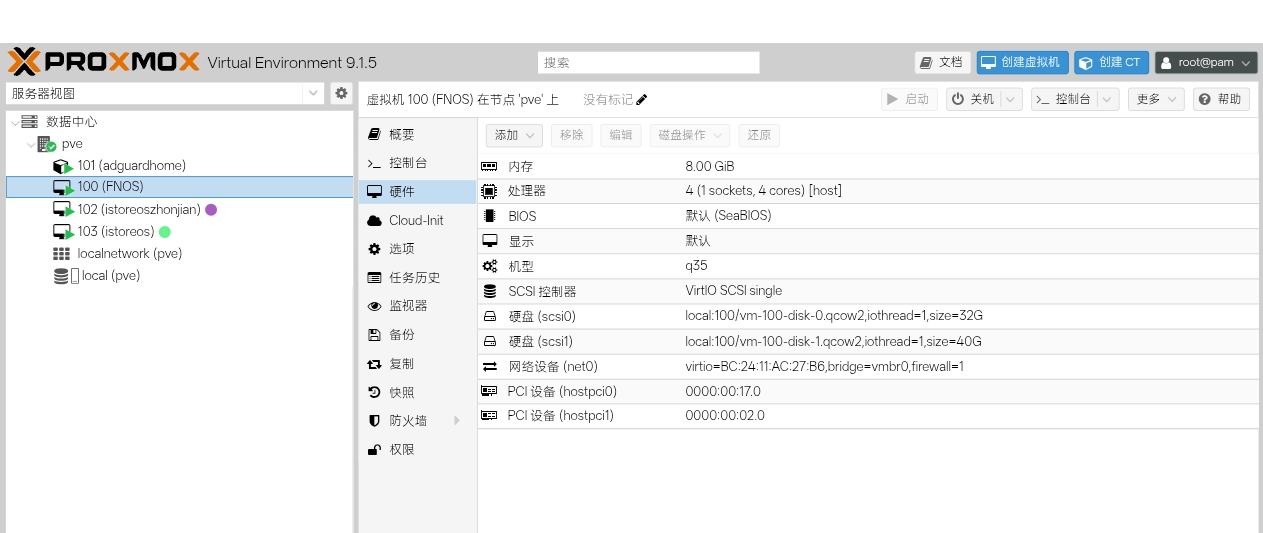Image resolution: width=1263 pixels, height=533 pixels.
Task: Click the localnetwork grid icon
Action: click(62, 254)
